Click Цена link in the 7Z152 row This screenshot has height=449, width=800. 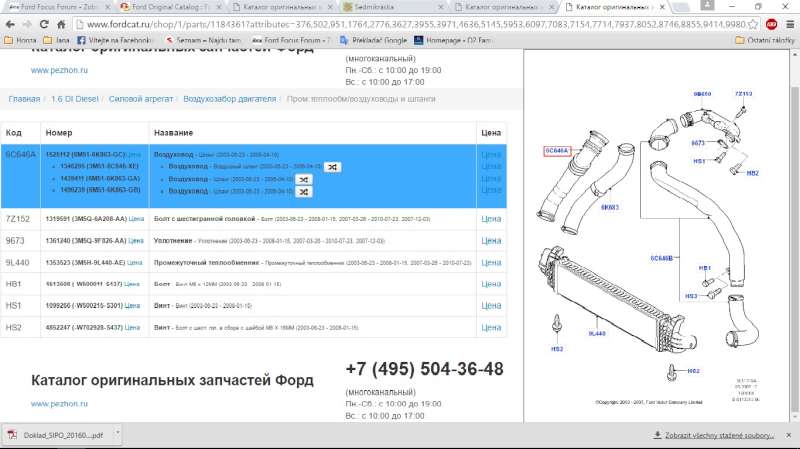491,218
